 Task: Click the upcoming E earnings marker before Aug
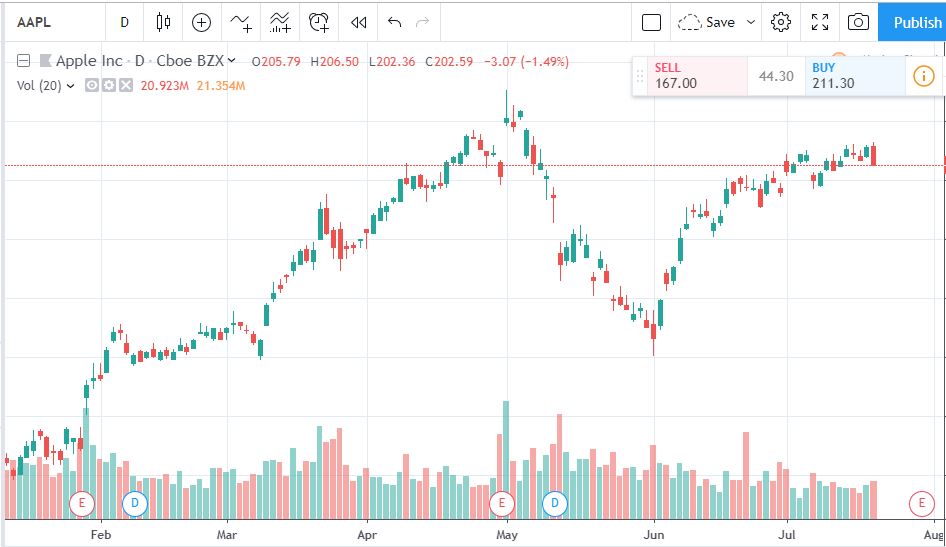[x=921, y=503]
